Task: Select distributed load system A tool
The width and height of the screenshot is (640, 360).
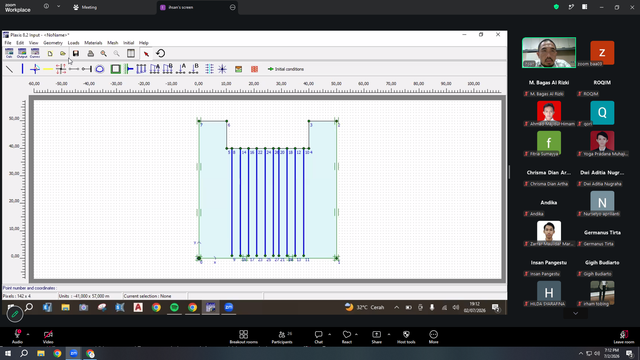Action: point(155,69)
